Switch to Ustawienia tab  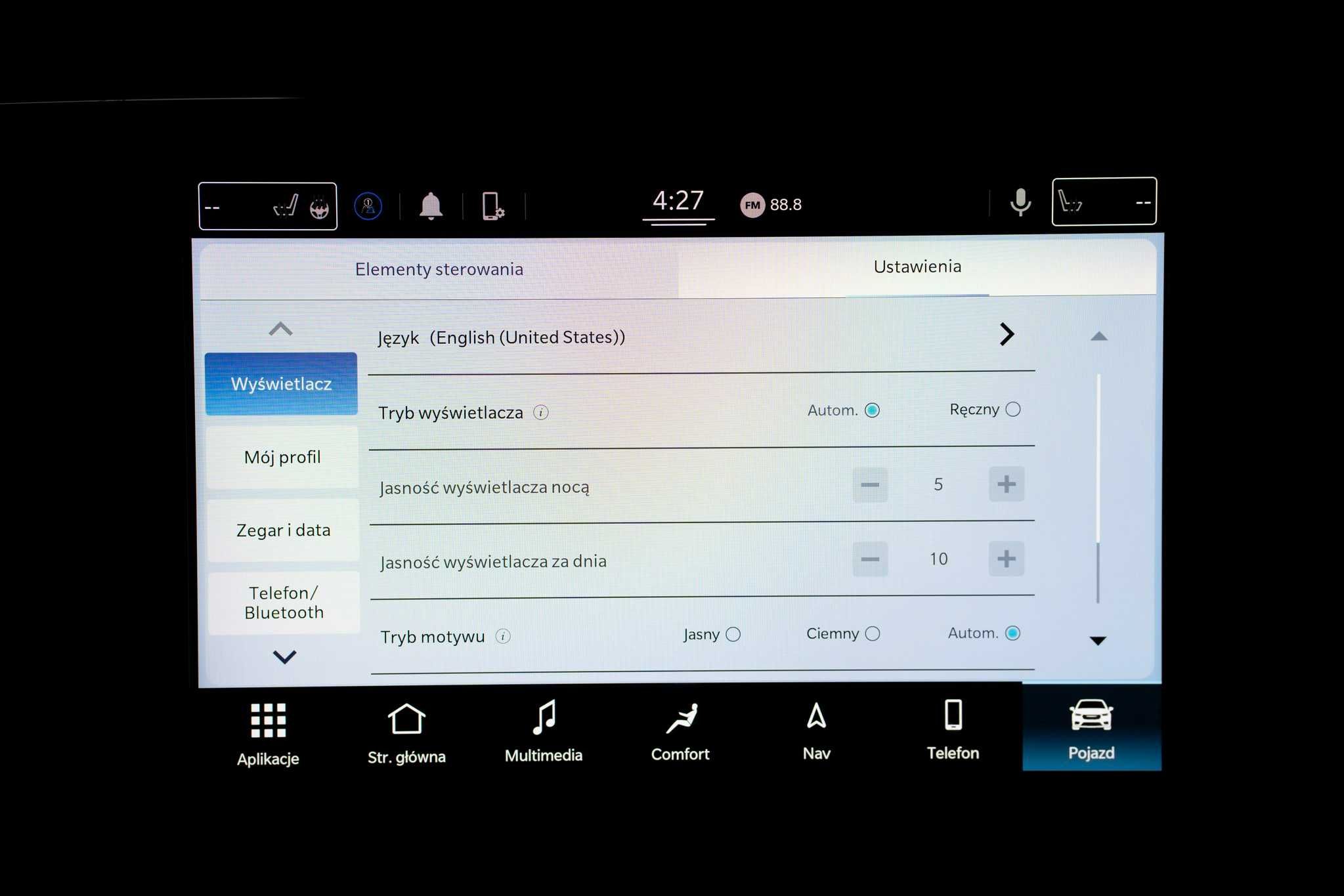(911, 266)
